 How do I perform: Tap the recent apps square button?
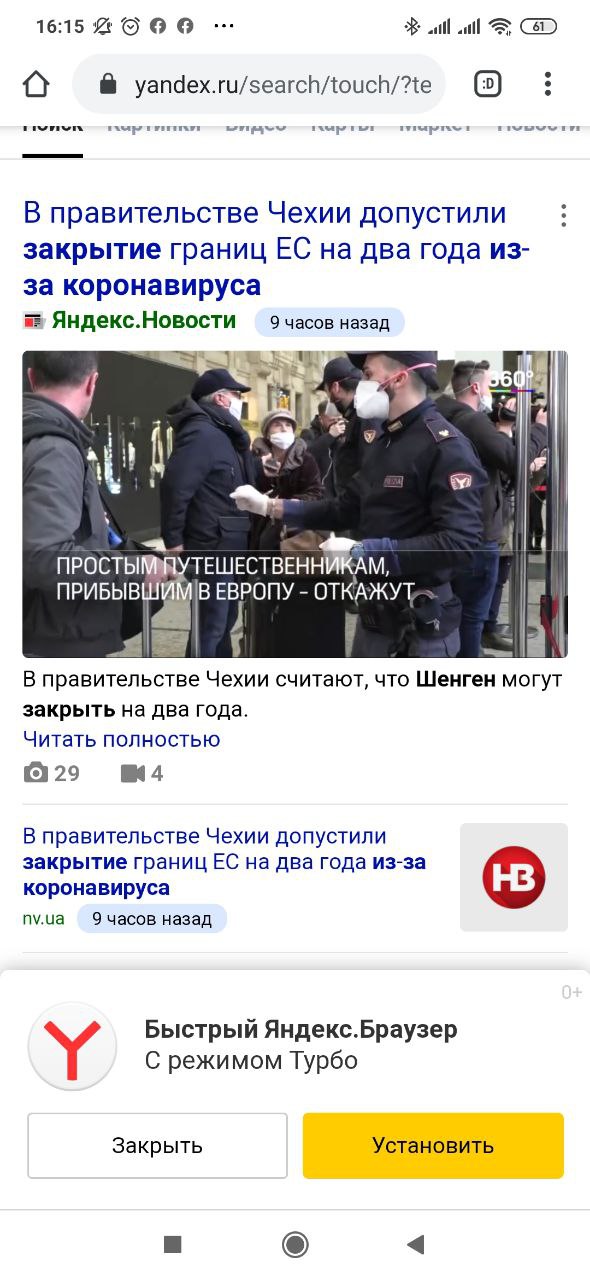coord(173,1244)
